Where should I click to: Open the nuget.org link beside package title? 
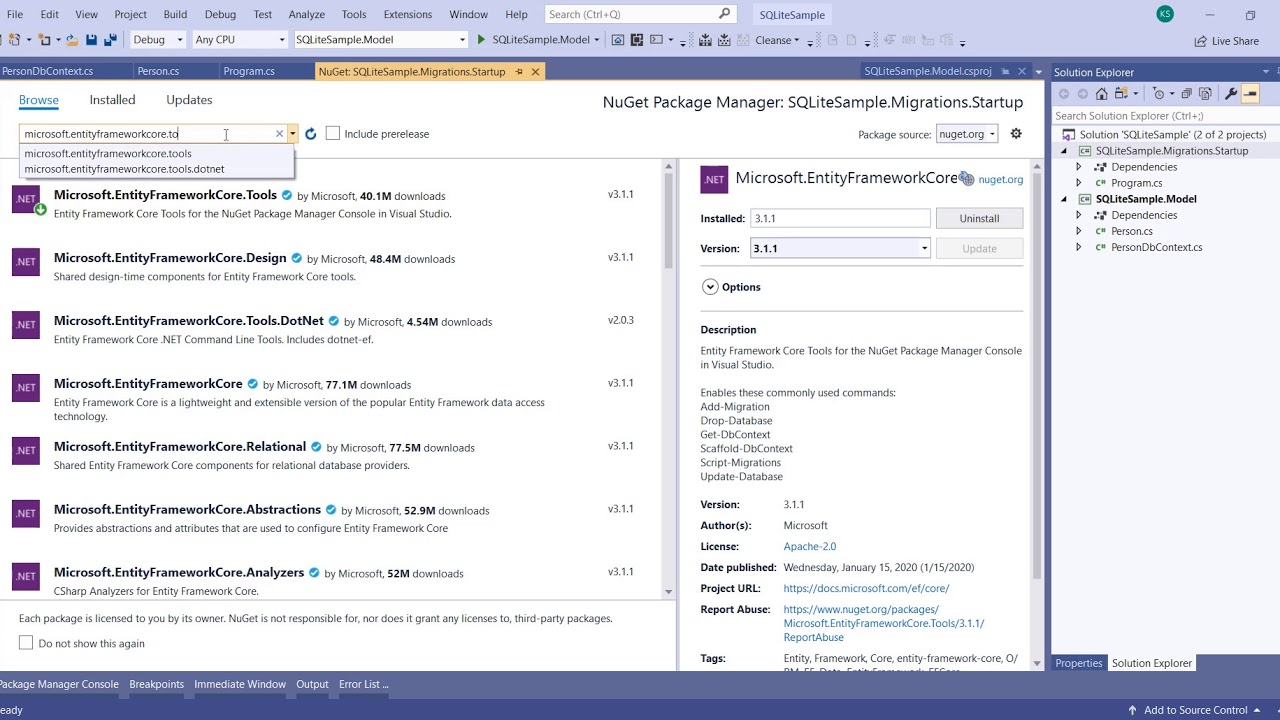(x=1001, y=180)
